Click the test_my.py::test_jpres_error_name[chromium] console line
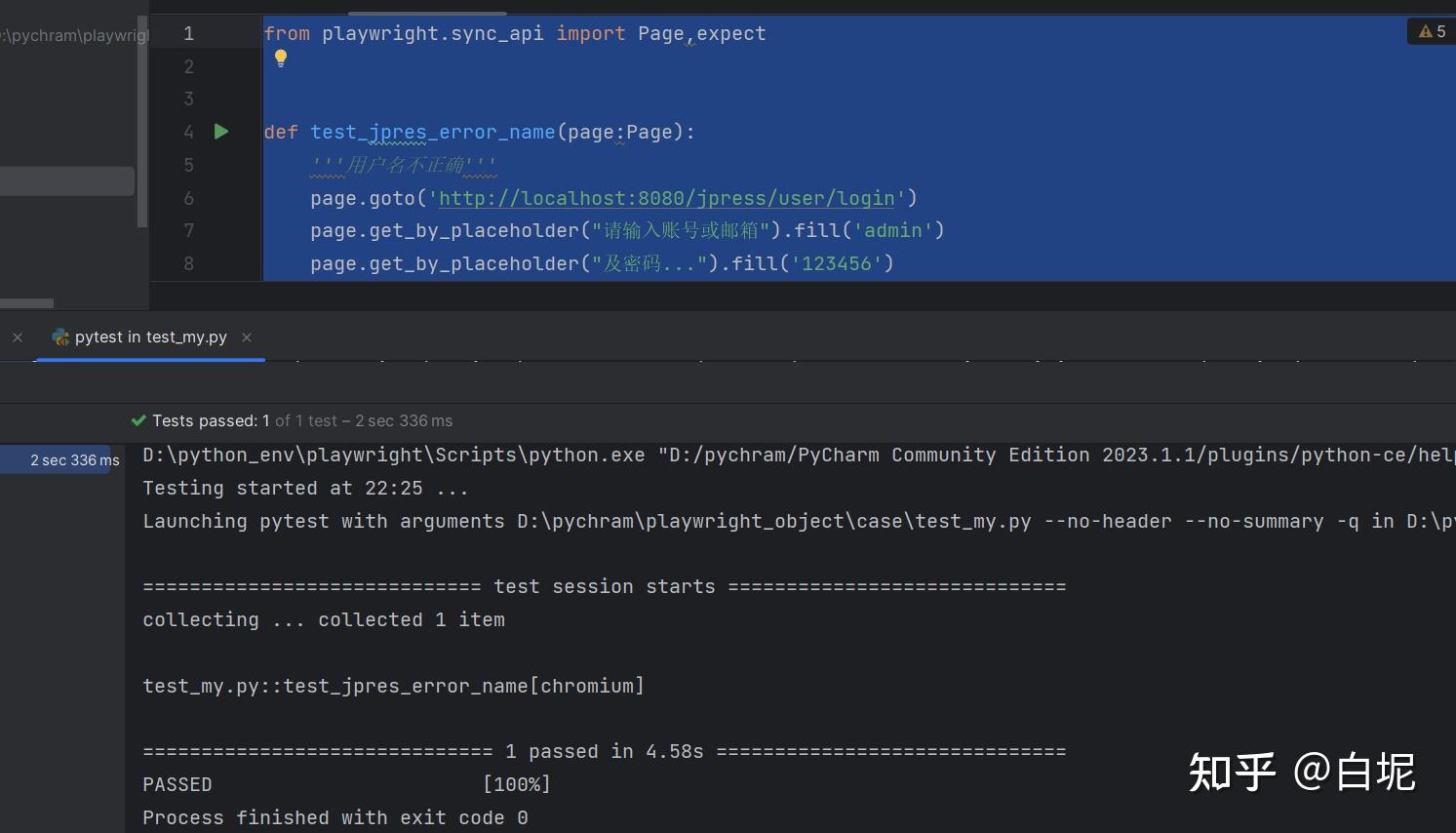 (x=393, y=686)
